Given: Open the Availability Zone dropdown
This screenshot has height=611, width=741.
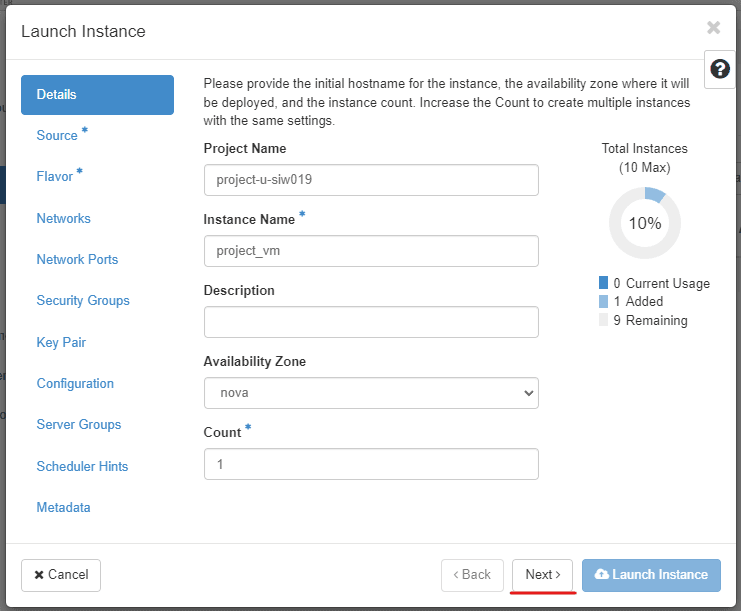Looking at the screenshot, I should (x=371, y=393).
